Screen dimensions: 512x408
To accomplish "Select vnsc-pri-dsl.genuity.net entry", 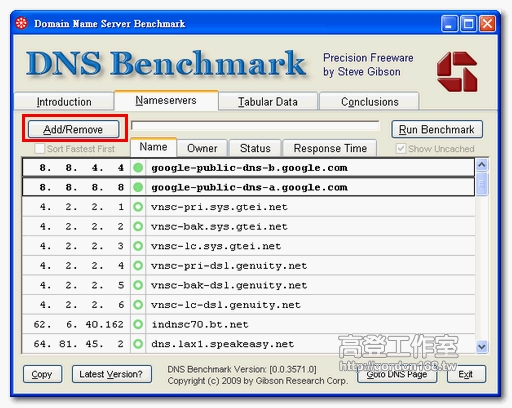I will (248, 266).
